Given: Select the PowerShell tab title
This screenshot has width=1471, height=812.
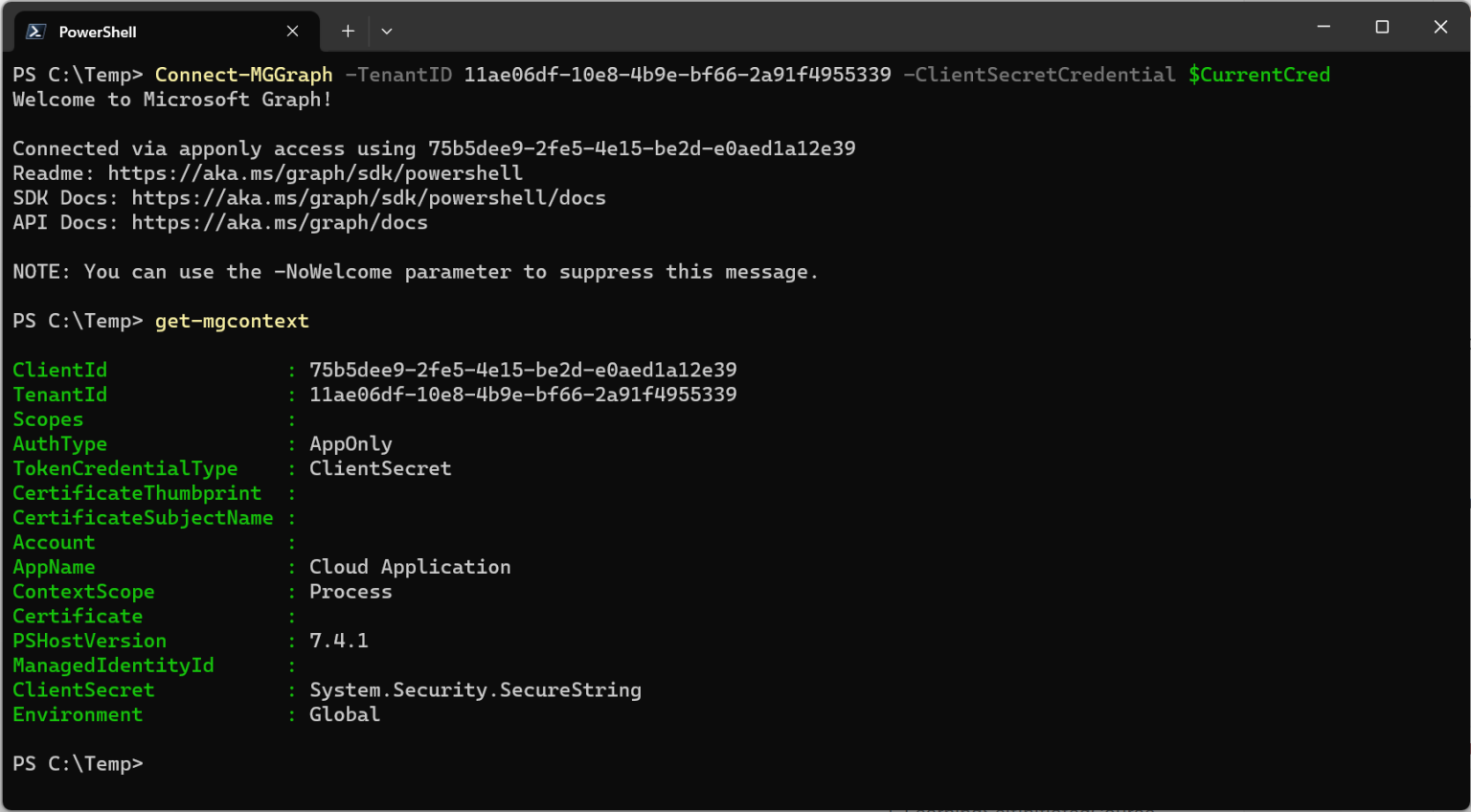Looking at the screenshot, I should point(98,33).
